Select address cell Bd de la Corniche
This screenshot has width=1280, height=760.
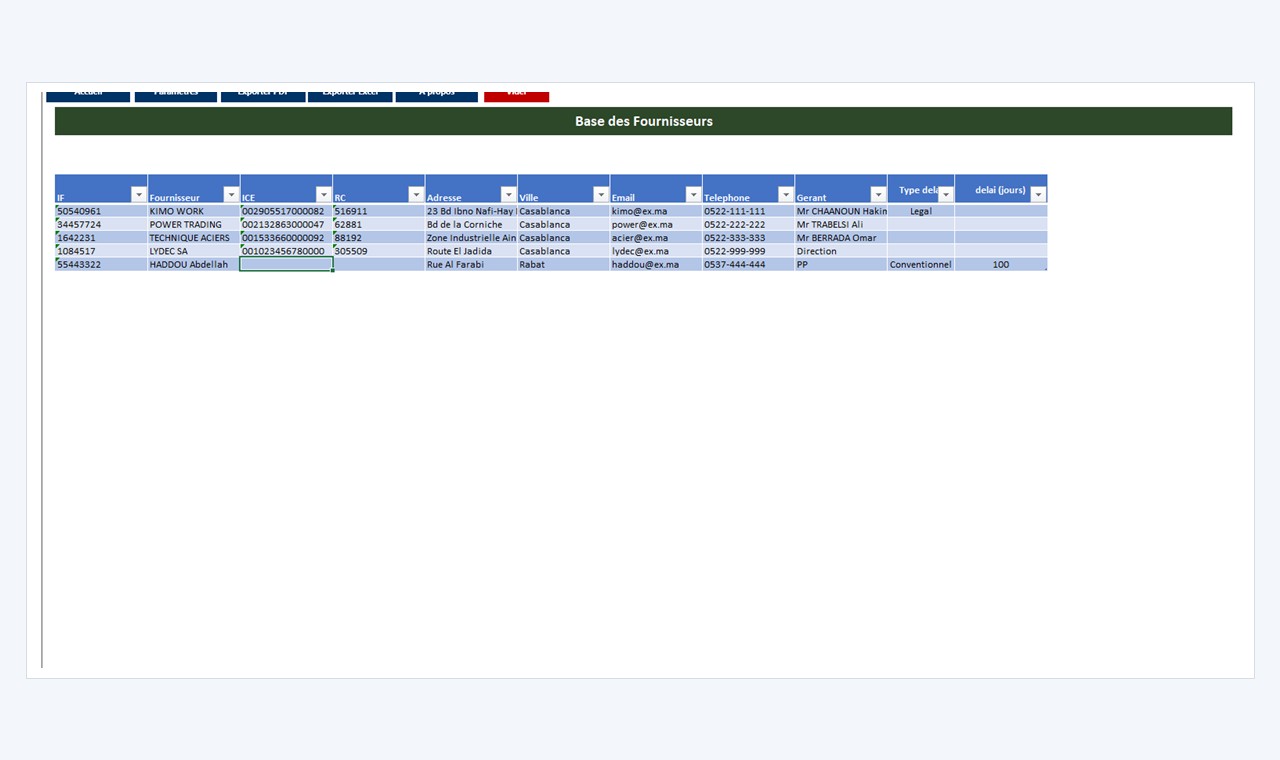[x=471, y=224]
